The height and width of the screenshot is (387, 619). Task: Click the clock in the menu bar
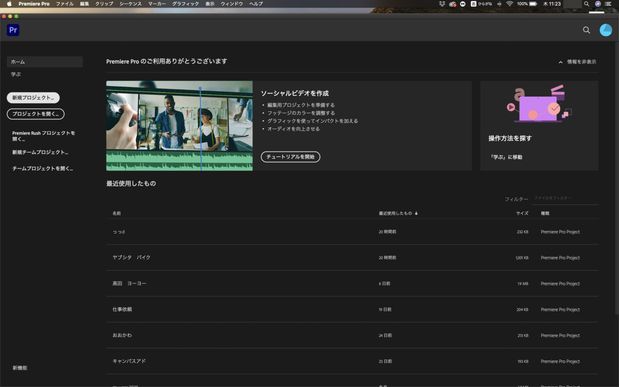[552, 4]
